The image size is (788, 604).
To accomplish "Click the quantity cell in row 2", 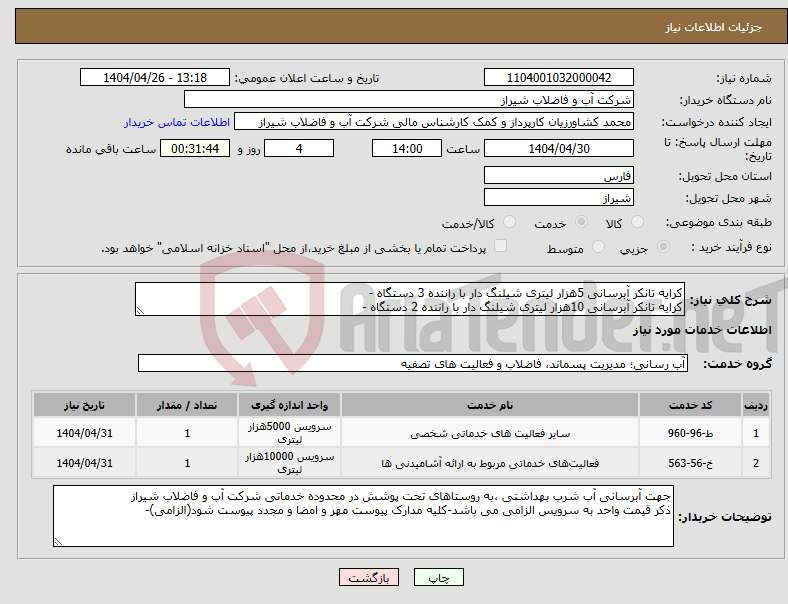I will click(x=187, y=463).
